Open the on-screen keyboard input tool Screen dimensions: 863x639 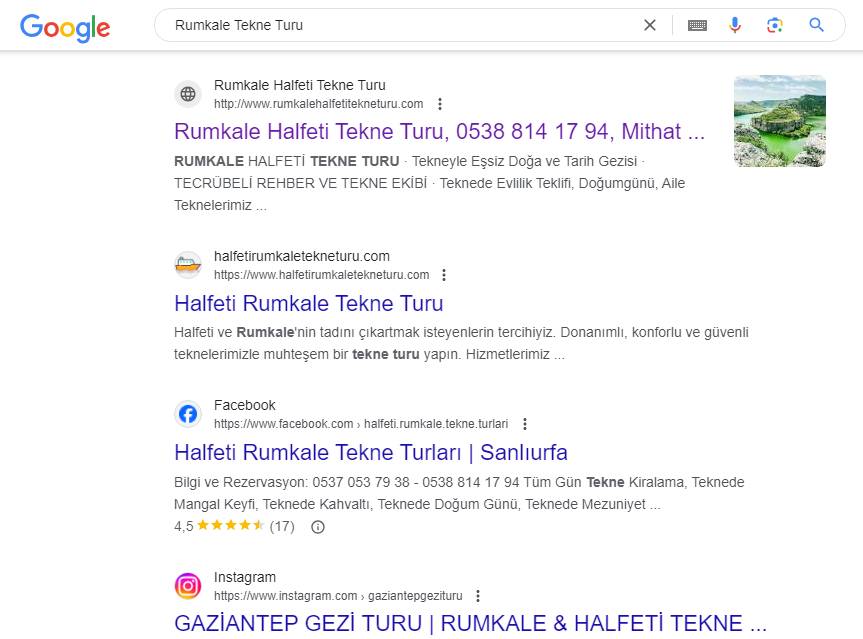click(x=697, y=25)
